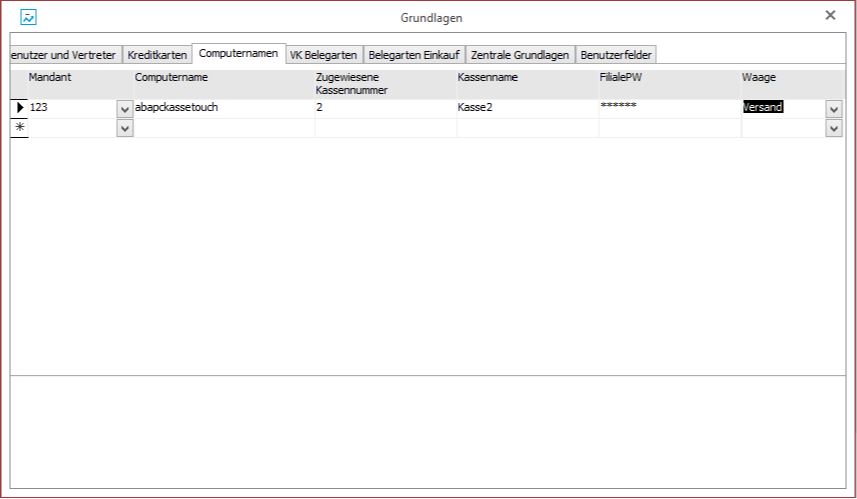
Task: Edit the Kassenname field containing Kasse2
Action: click(525, 108)
